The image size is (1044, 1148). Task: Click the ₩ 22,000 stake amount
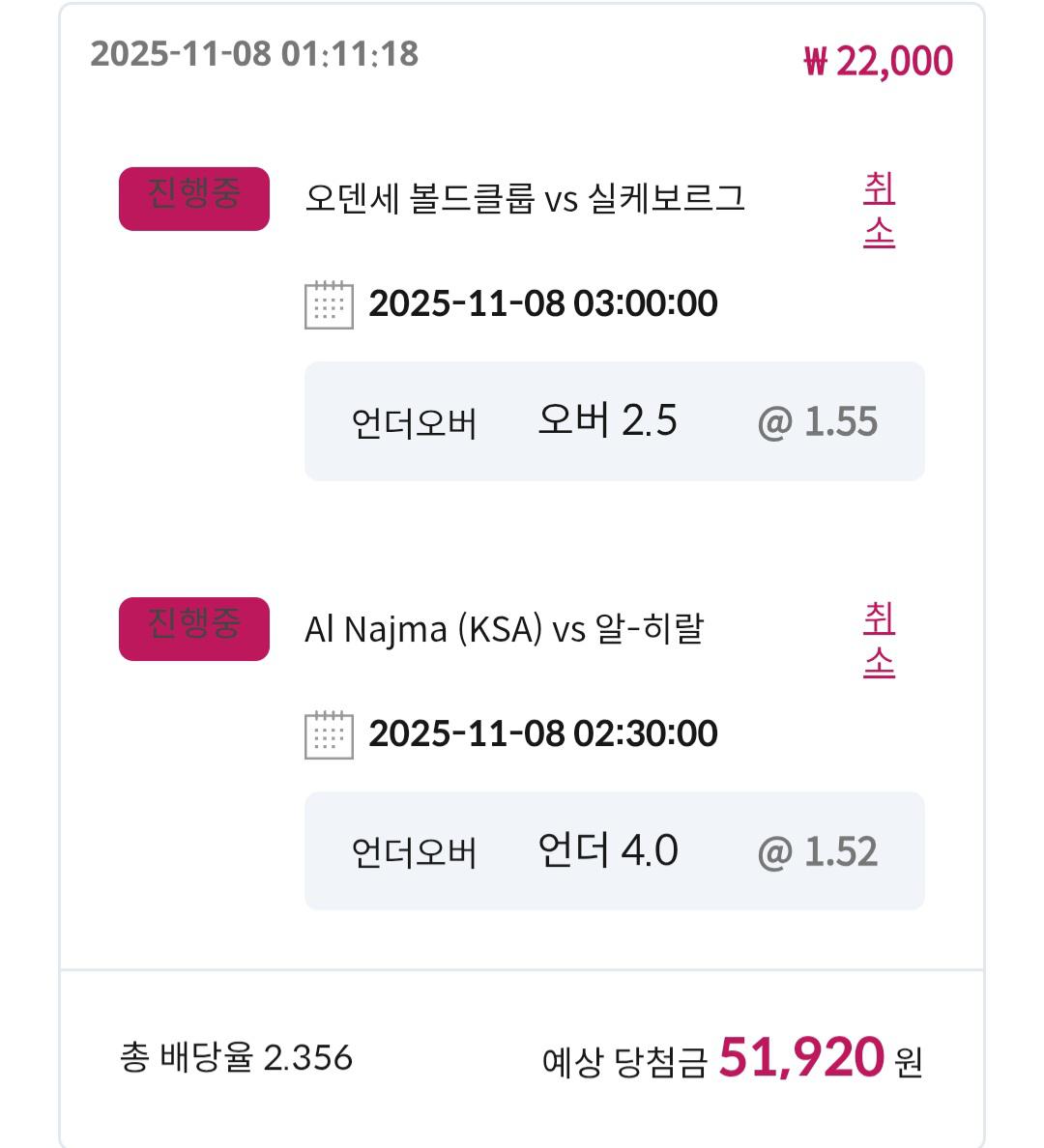(x=878, y=61)
